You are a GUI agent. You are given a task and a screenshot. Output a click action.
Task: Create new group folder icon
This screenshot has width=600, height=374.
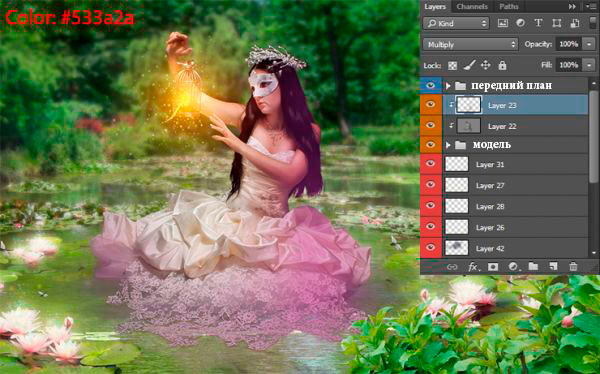click(x=533, y=266)
